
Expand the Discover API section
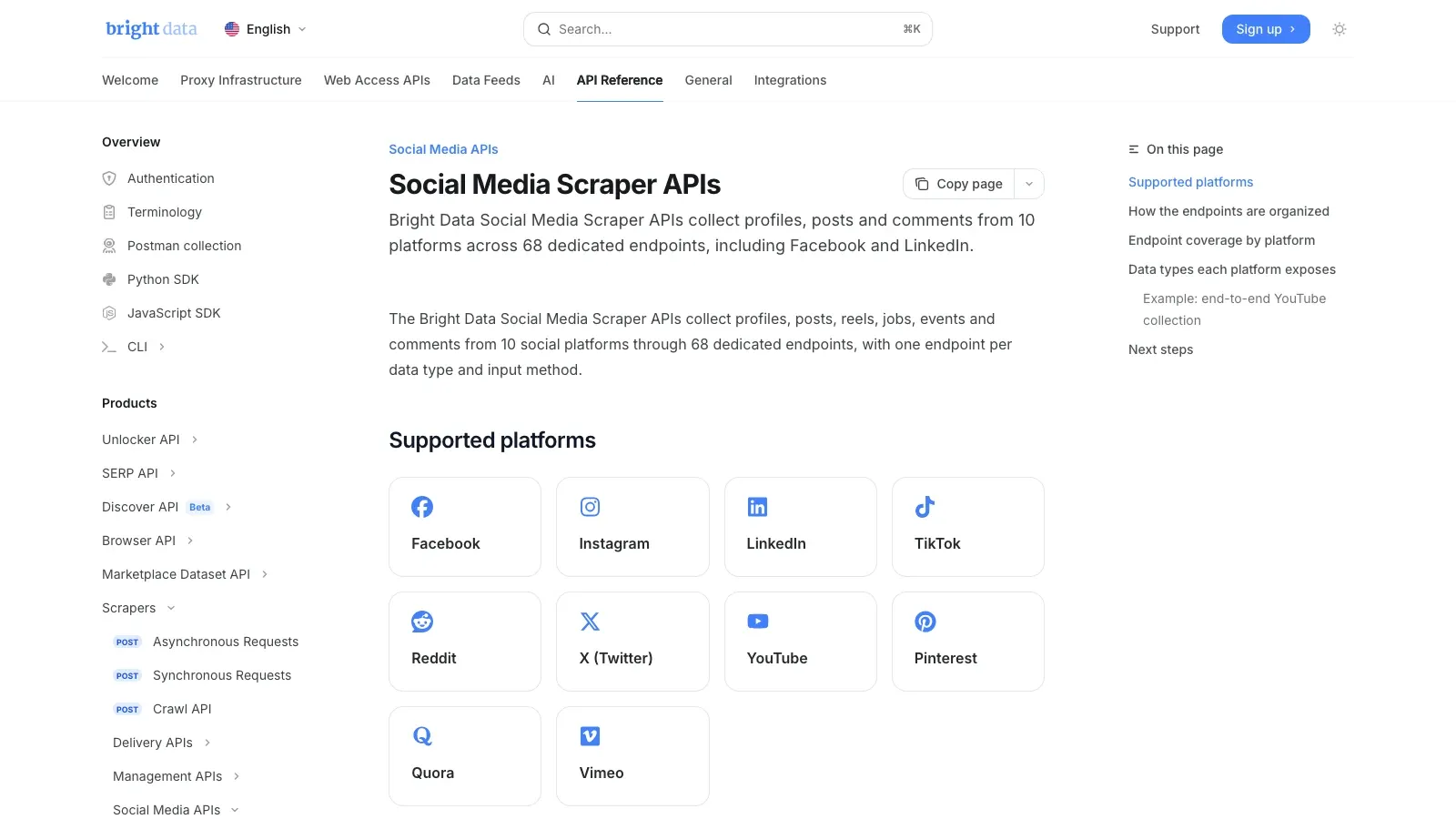coord(228,507)
